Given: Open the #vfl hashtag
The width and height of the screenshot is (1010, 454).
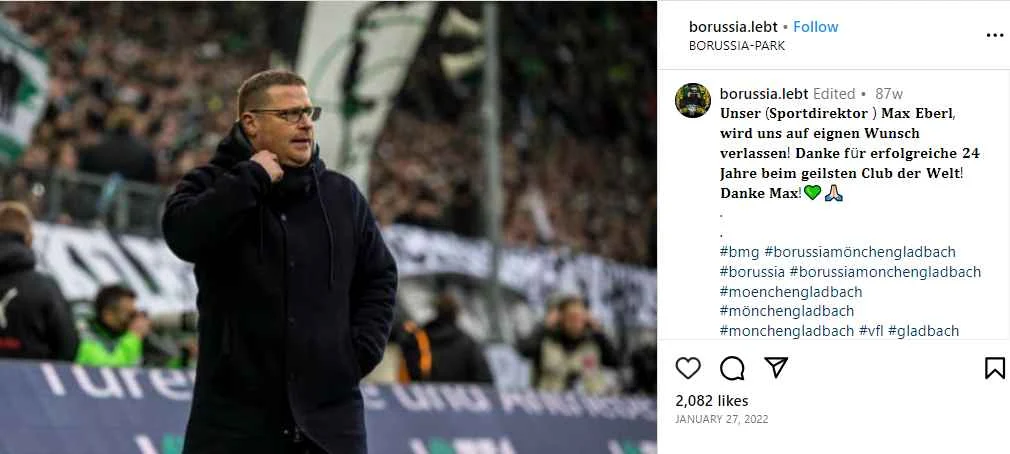Looking at the screenshot, I should pyautogui.click(x=871, y=331).
